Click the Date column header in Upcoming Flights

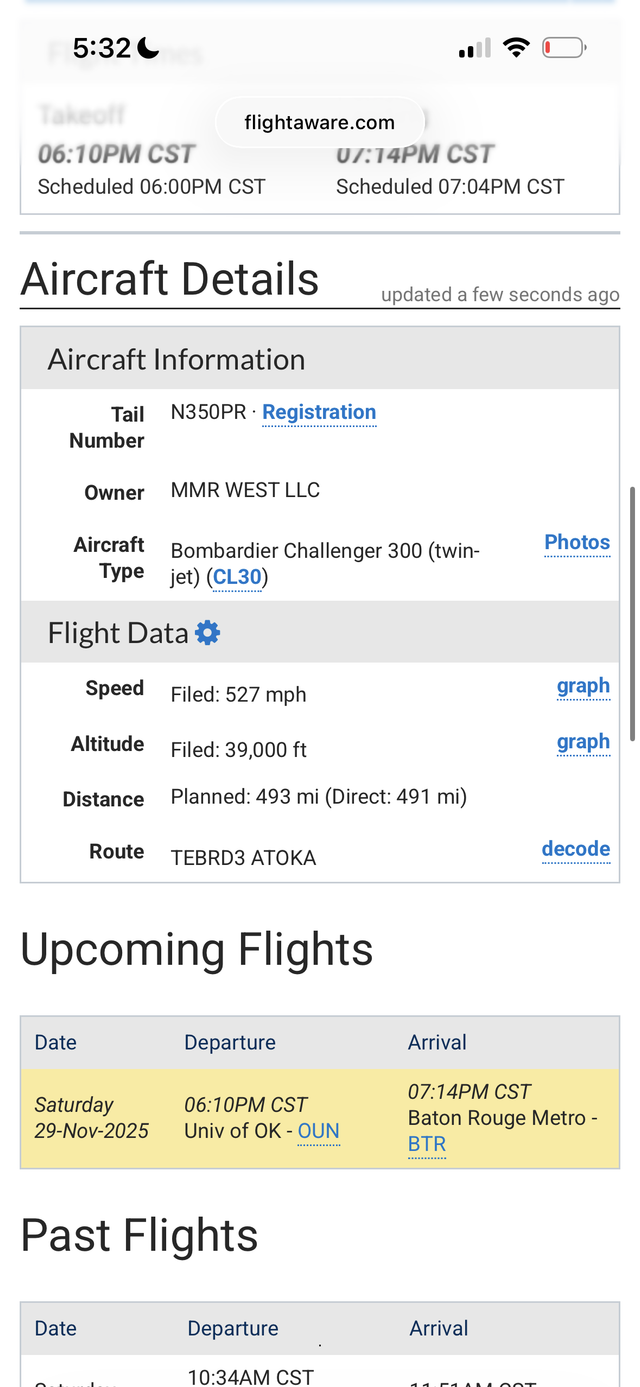tap(56, 1042)
